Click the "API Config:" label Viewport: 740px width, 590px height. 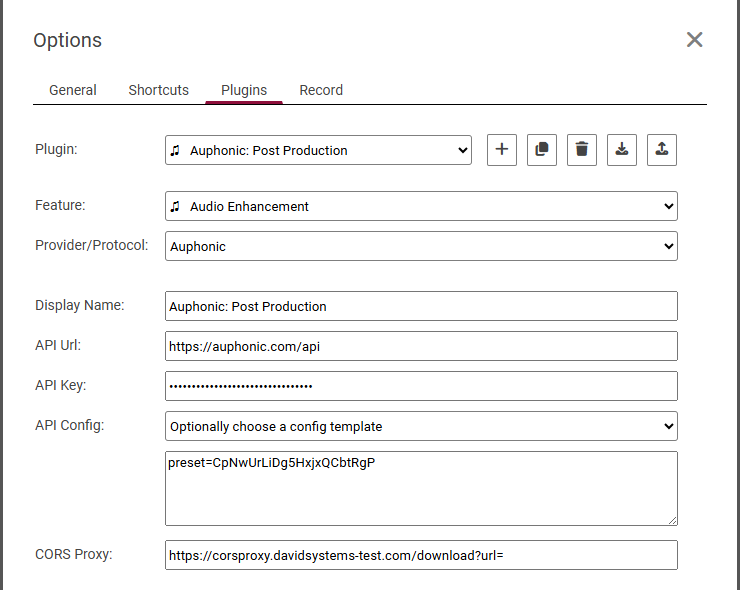[x=69, y=425]
